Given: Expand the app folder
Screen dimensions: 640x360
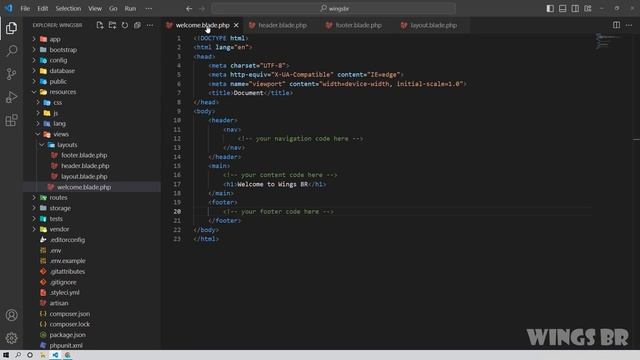Looking at the screenshot, I should [55, 39].
